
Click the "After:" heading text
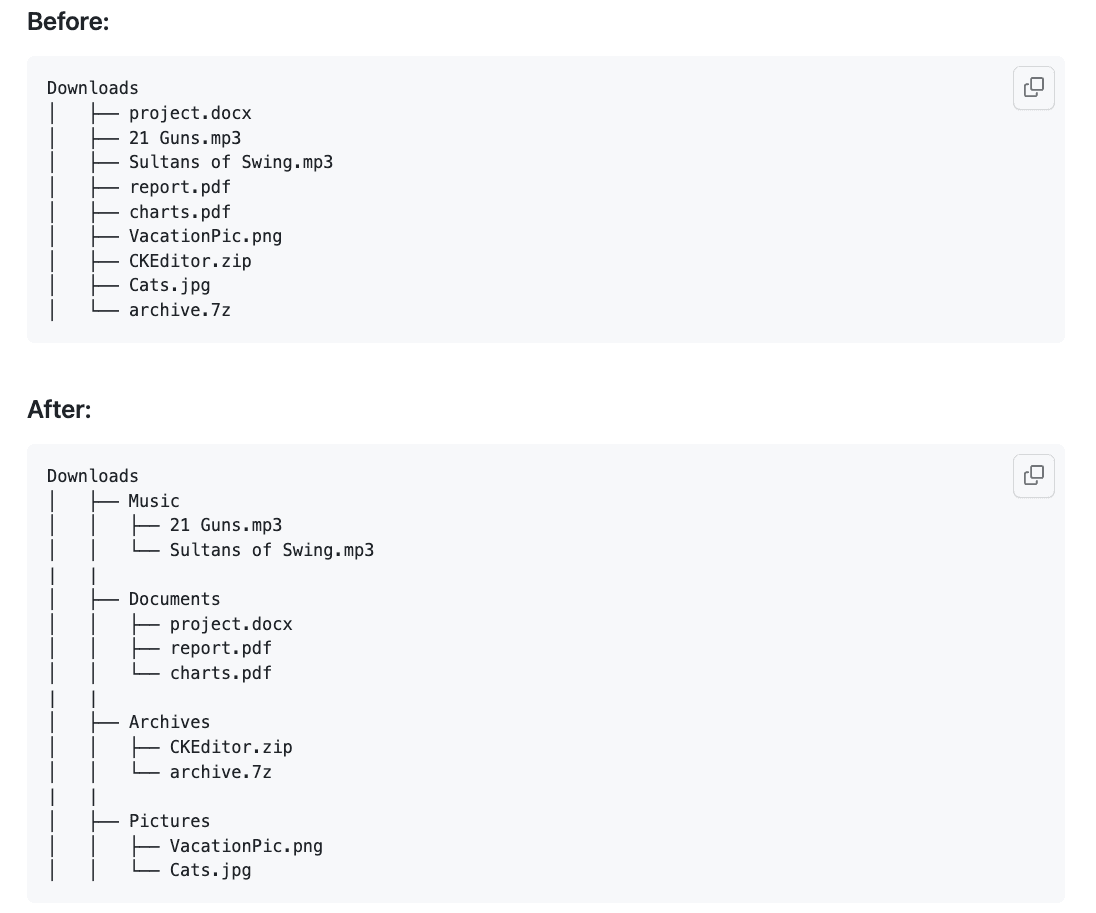click(x=59, y=409)
